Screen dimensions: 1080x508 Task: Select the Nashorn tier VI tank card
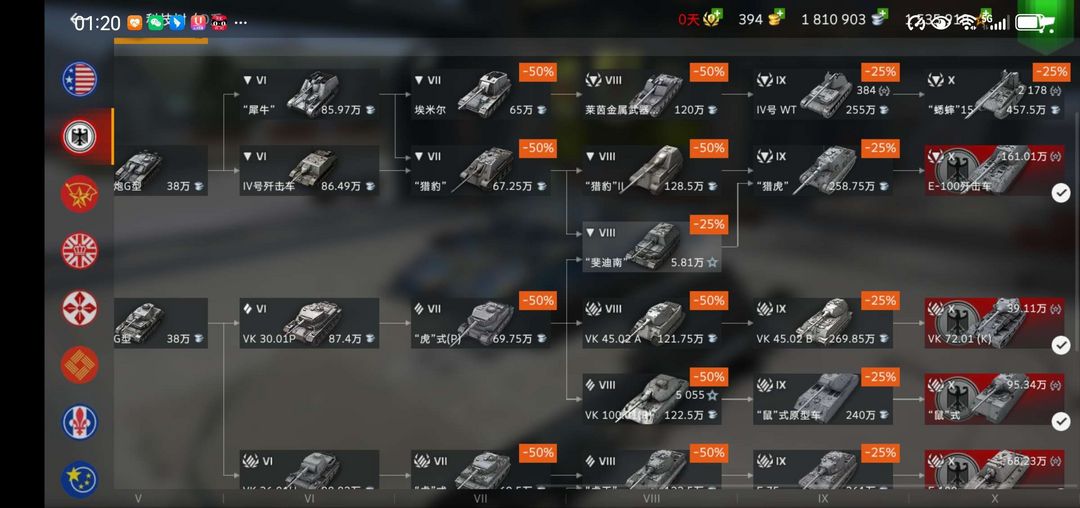[x=309, y=94]
